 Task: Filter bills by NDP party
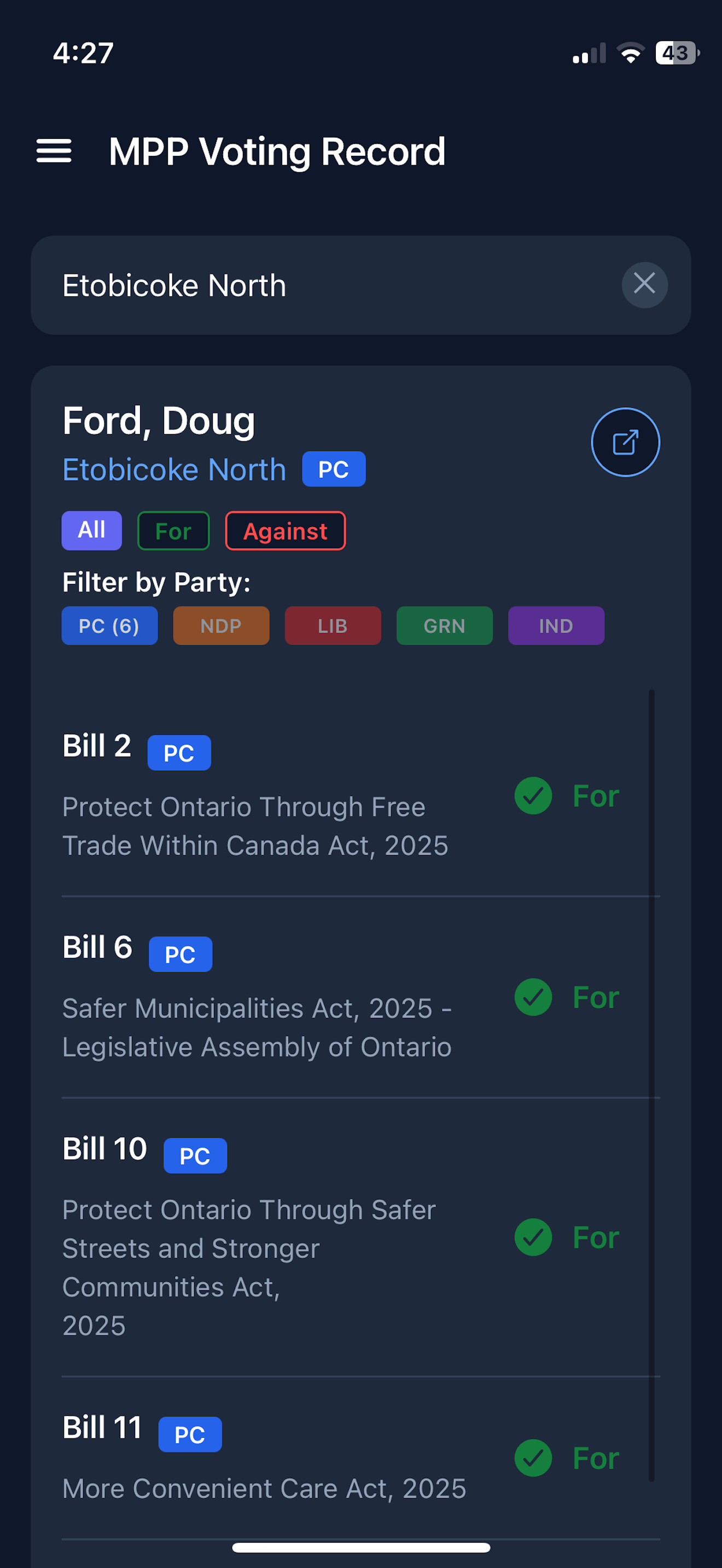[221, 625]
